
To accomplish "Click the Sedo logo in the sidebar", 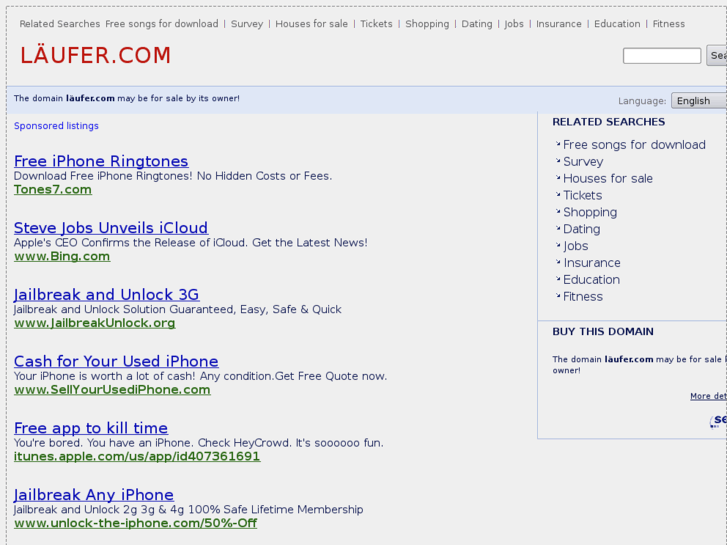I will (718, 421).
